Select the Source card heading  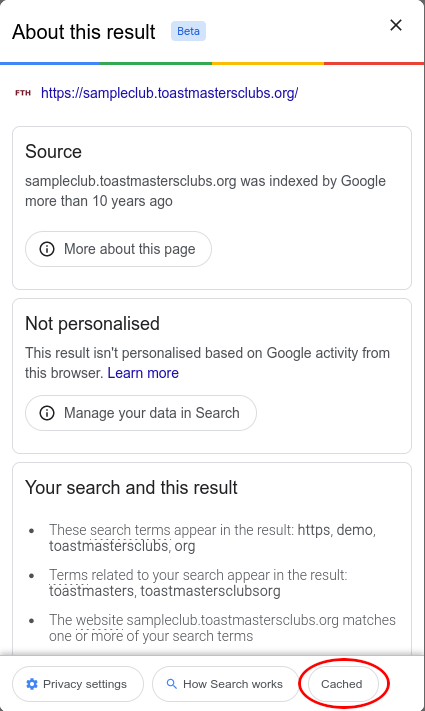pyautogui.click(x=54, y=151)
